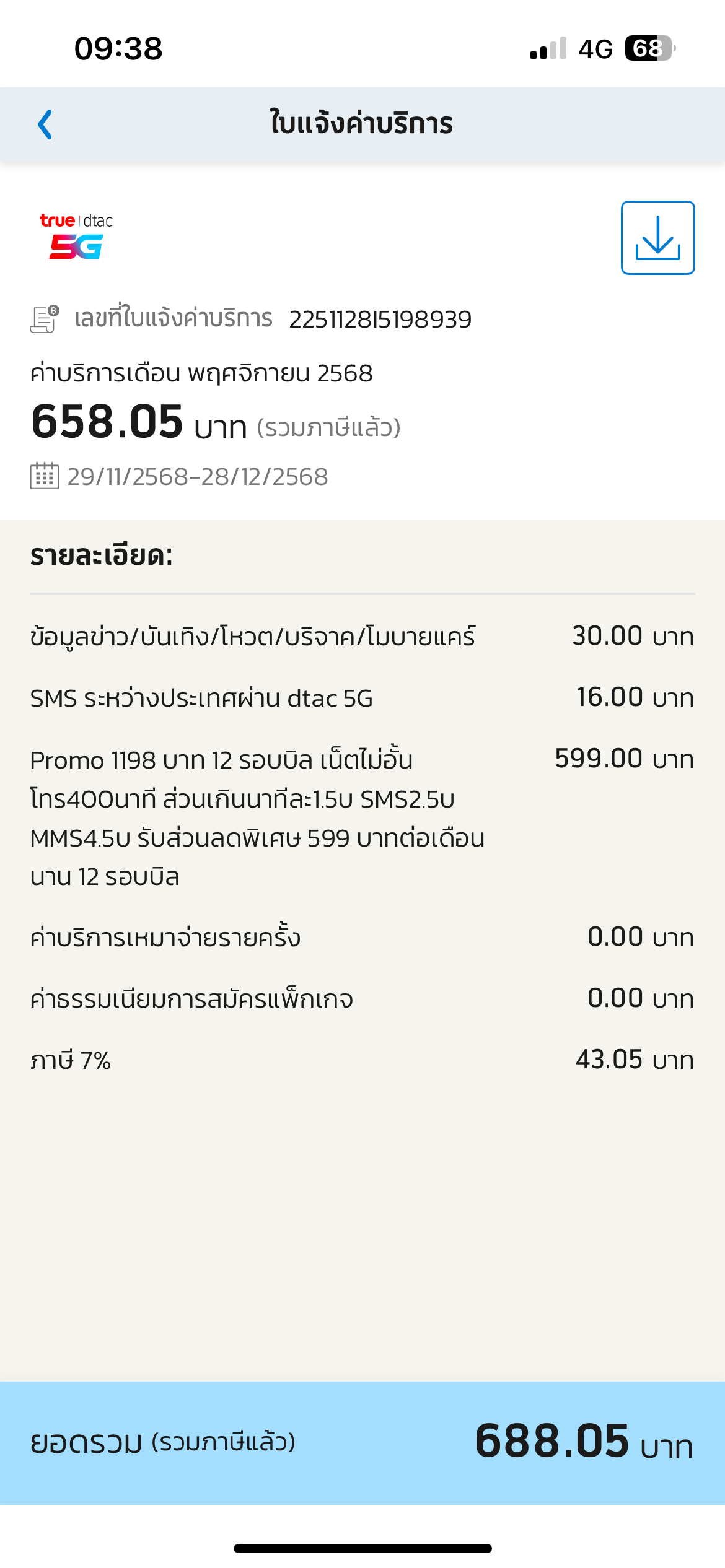Tap the billing period calendar icon

[x=45, y=476]
